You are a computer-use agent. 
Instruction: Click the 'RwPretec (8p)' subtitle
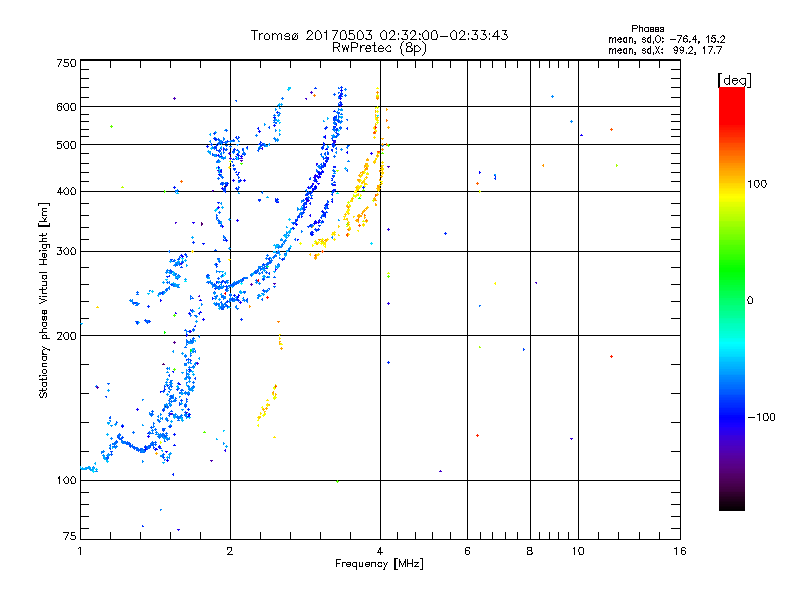(379, 48)
